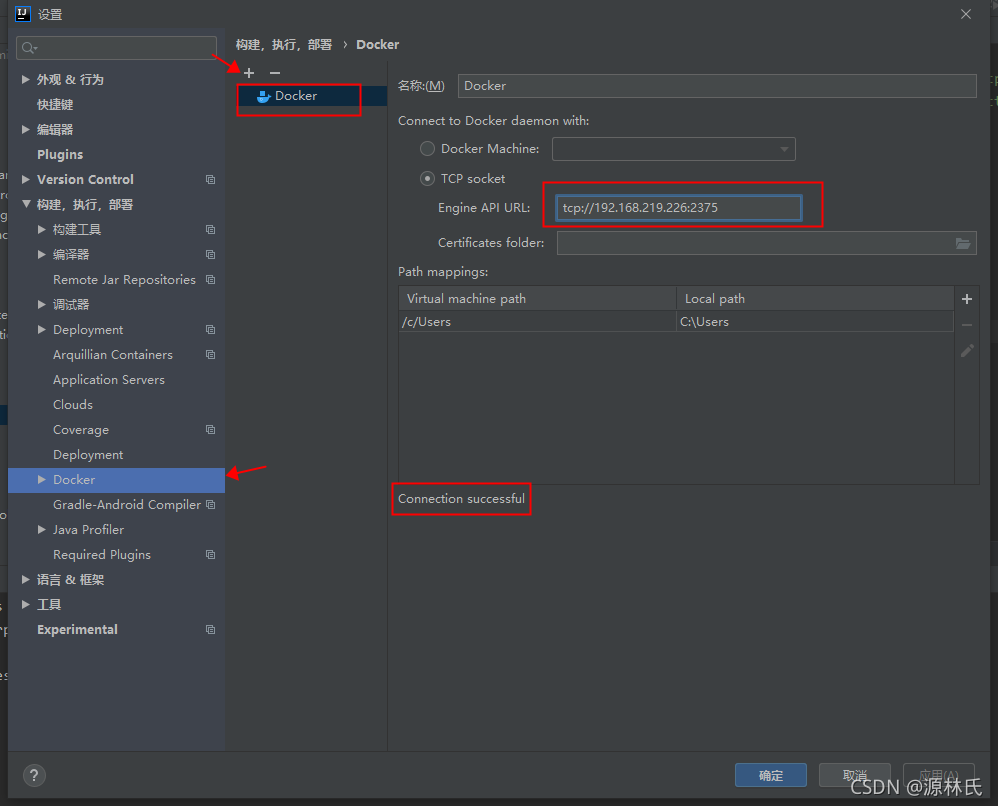Click the Engine API URL field

(x=678, y=208)
